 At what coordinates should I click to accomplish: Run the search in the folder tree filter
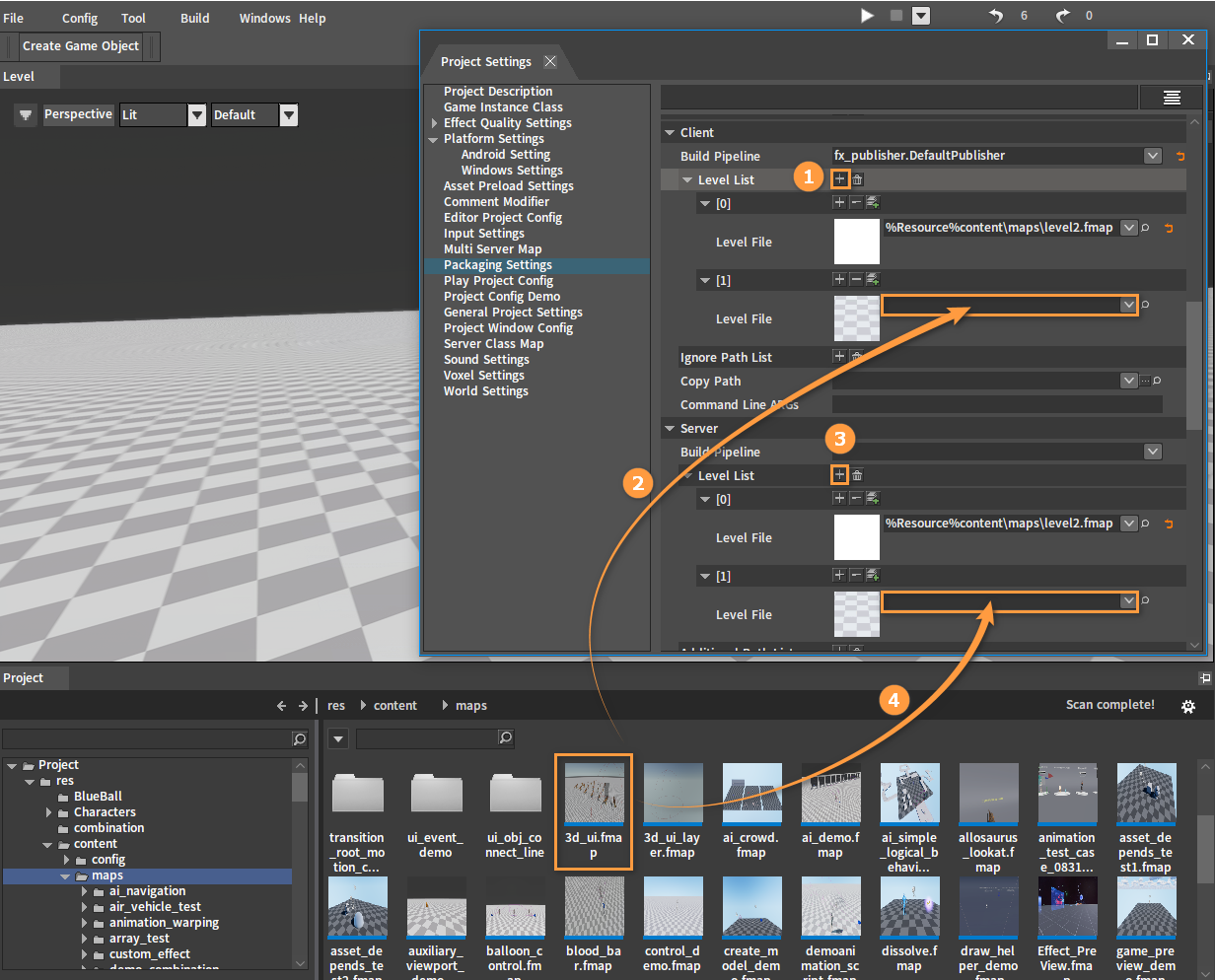click(300, 738)
